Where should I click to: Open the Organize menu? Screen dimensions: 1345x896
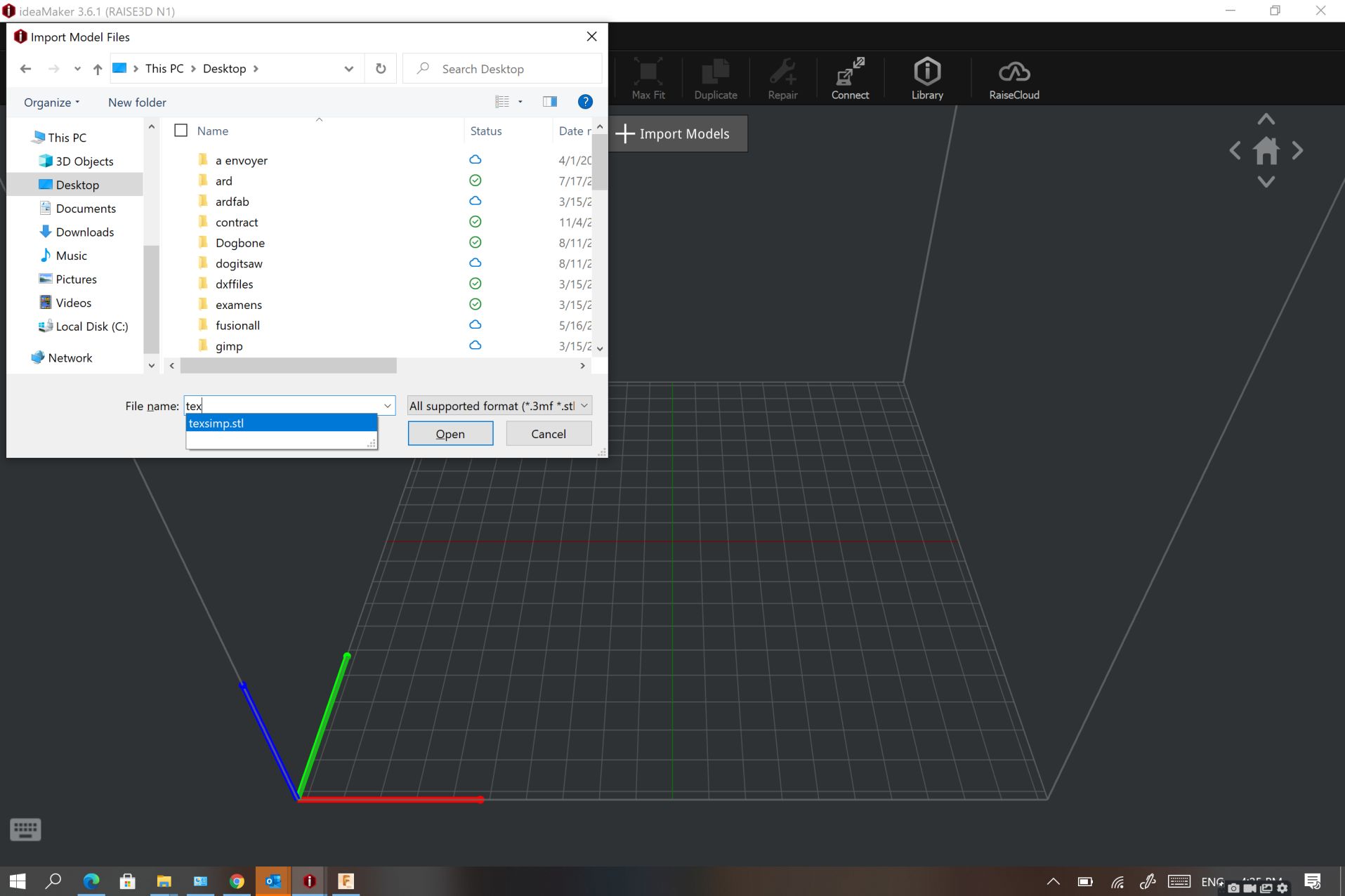pos(51,103)
